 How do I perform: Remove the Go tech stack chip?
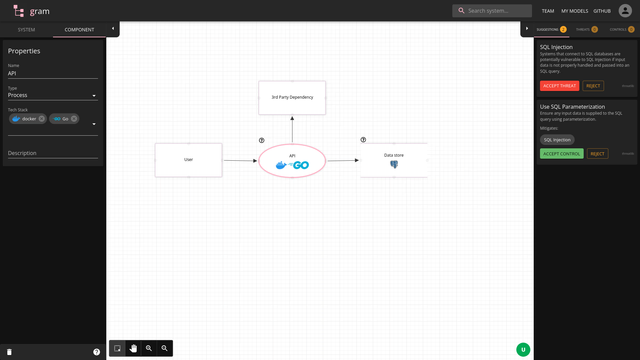[x=74, y=119]
